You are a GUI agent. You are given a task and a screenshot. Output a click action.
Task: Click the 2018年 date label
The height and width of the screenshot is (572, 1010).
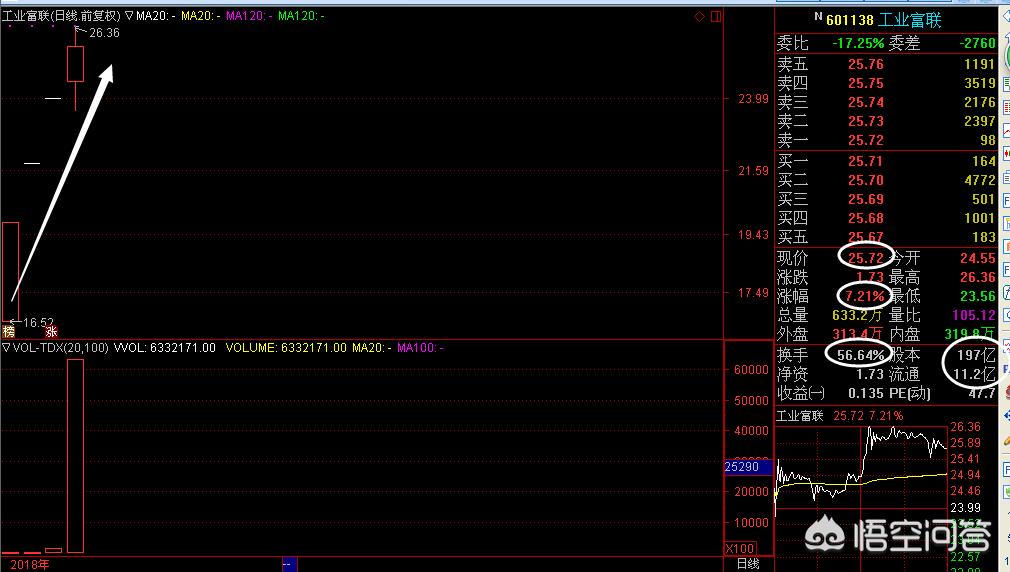coord(30,564)
